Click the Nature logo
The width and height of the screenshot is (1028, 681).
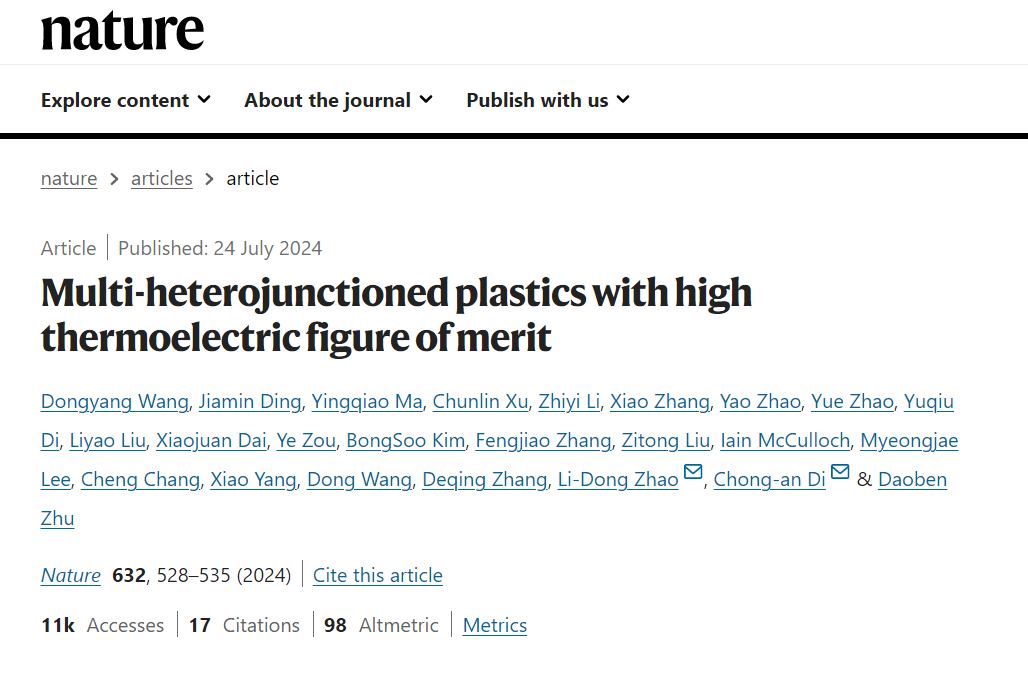click(x=122, y=32)
